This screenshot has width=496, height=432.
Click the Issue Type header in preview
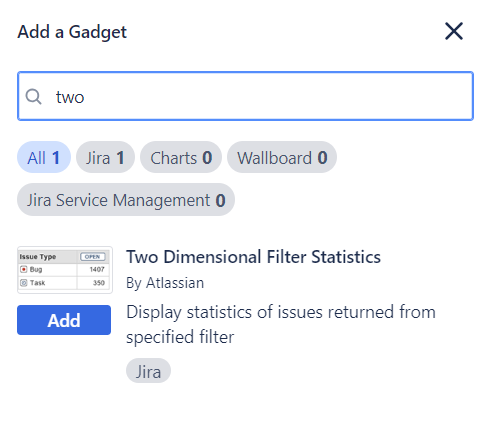click(x=38, y=257)
